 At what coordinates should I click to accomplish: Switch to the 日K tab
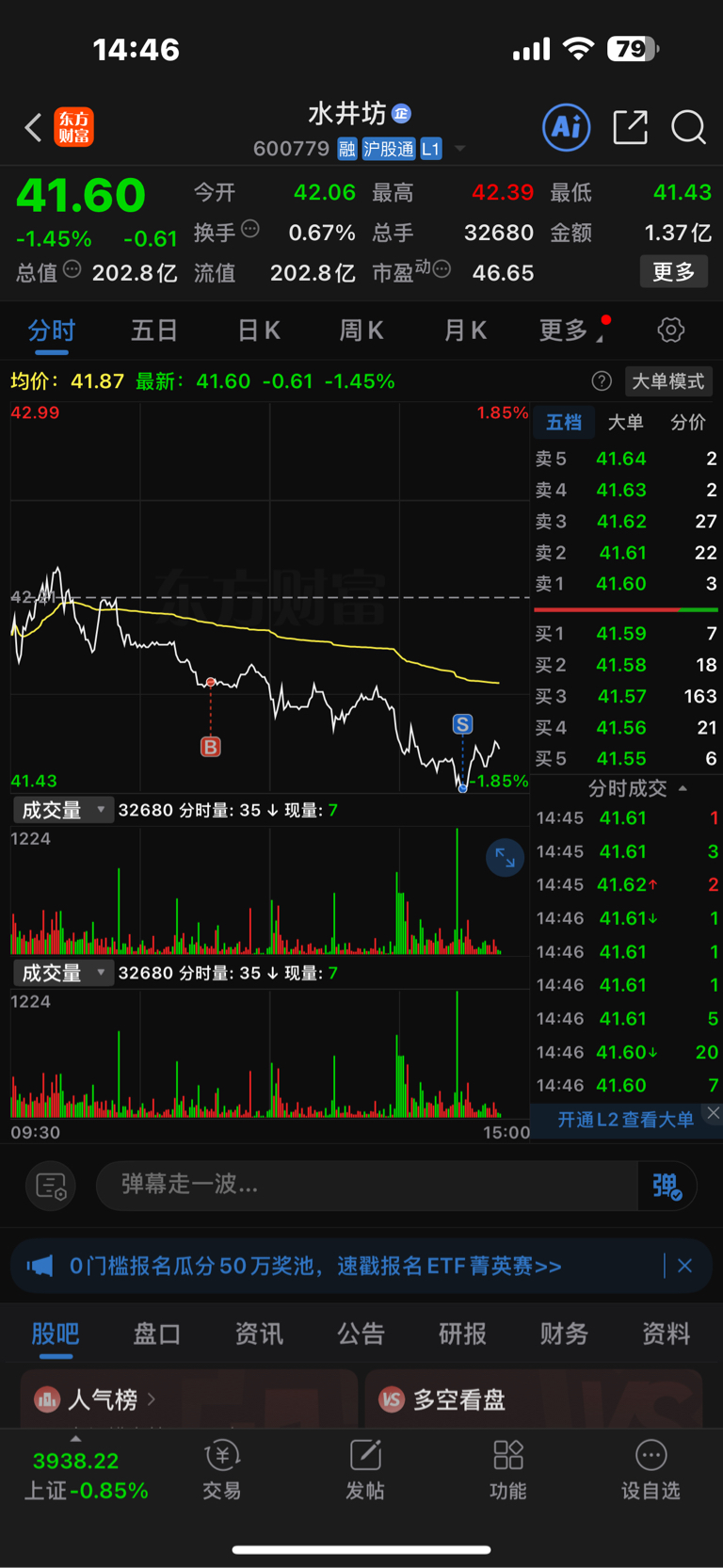pos(259,331)
